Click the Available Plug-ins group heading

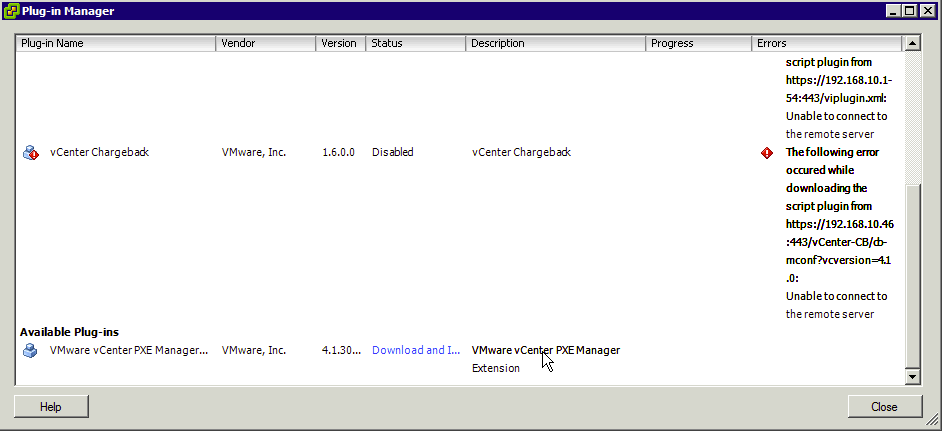(x=69, y=332)
